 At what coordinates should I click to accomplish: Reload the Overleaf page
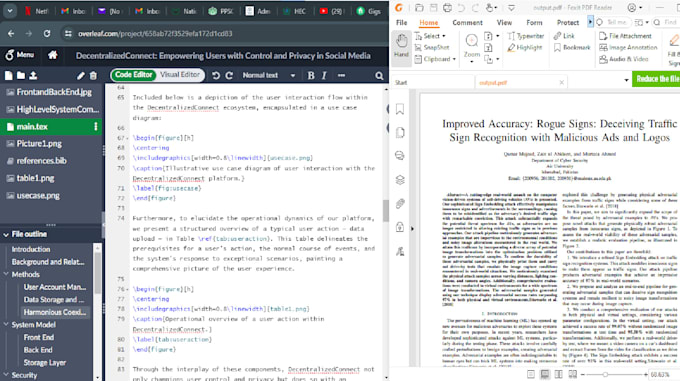click(x=47, y=33)
